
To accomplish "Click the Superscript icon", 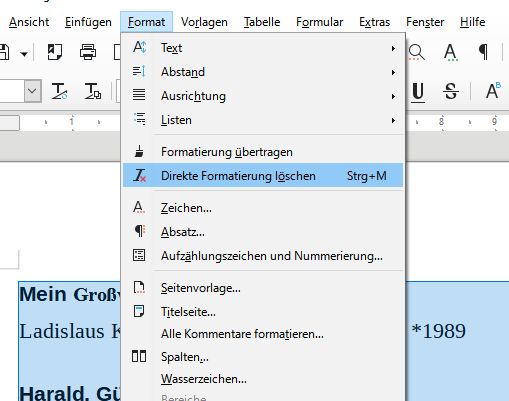I will tap(493, 91).
